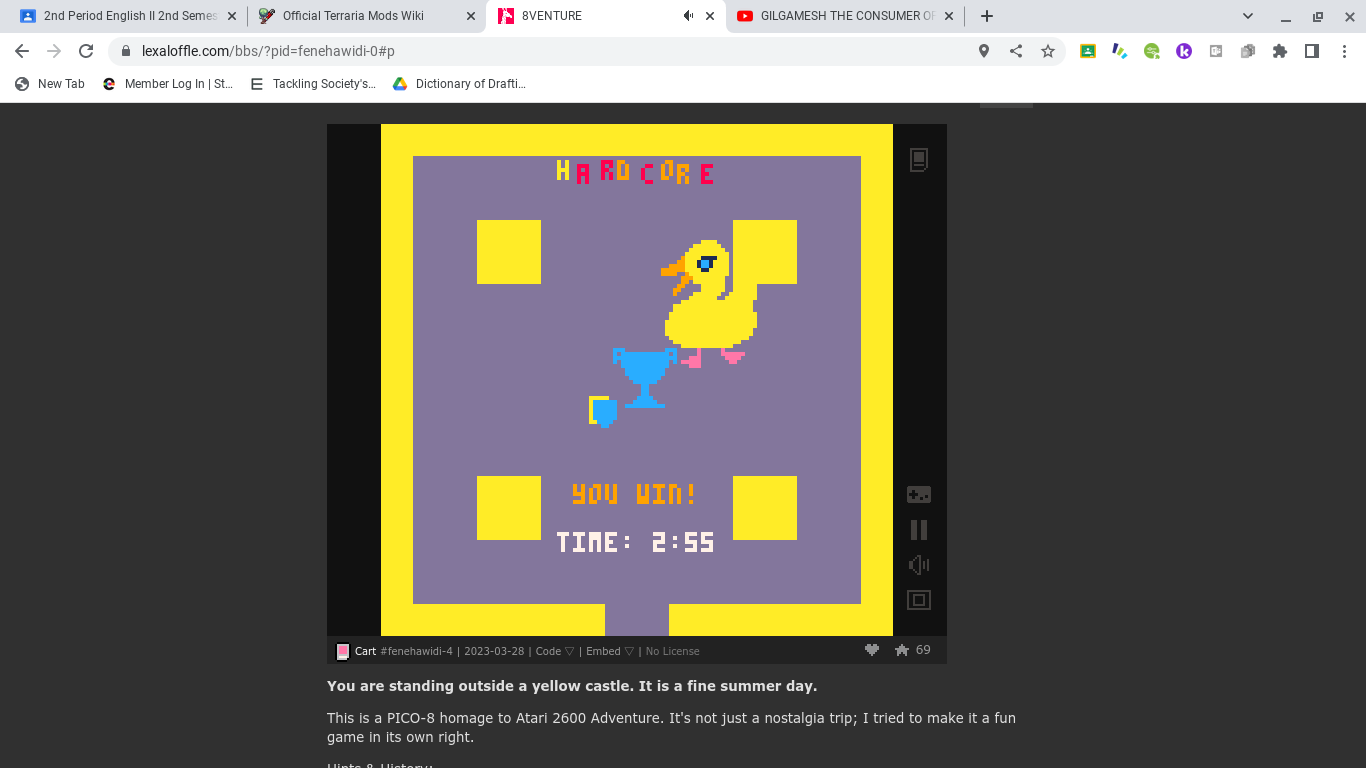Open the purple K extension icon

click(1184, 51)
